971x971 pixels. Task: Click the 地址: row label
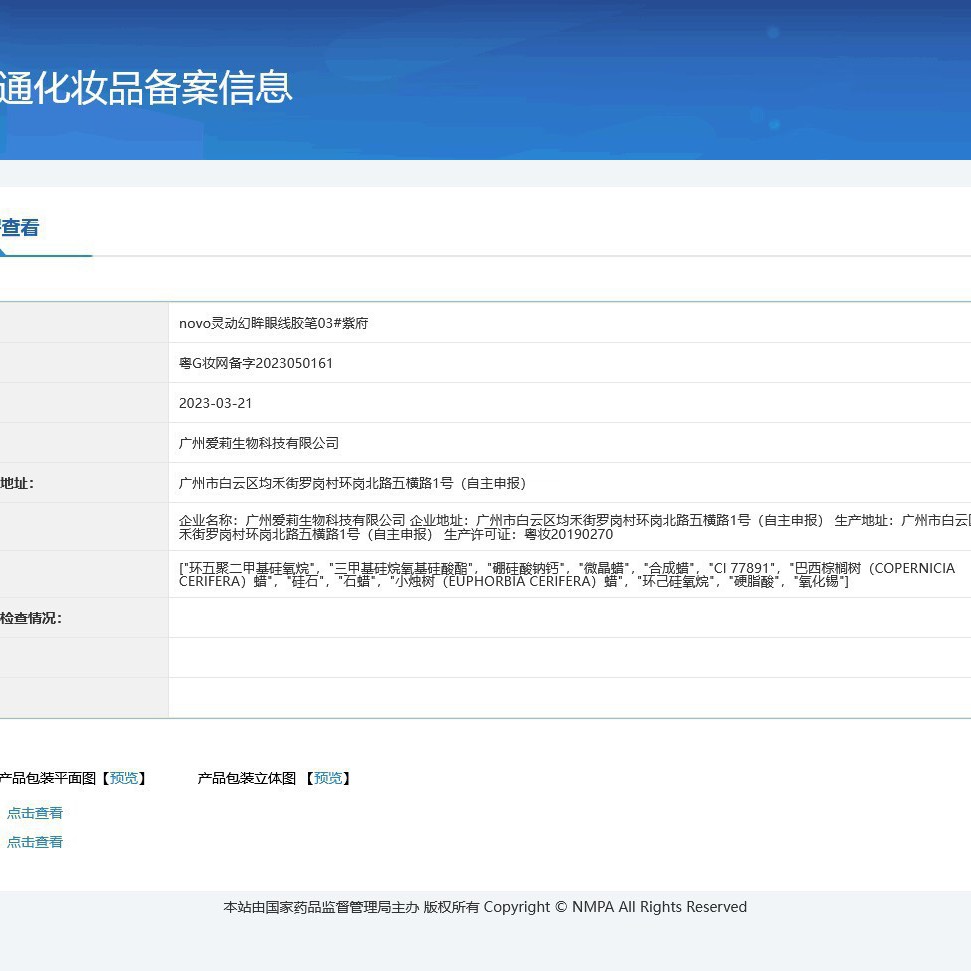click(17, 483)
